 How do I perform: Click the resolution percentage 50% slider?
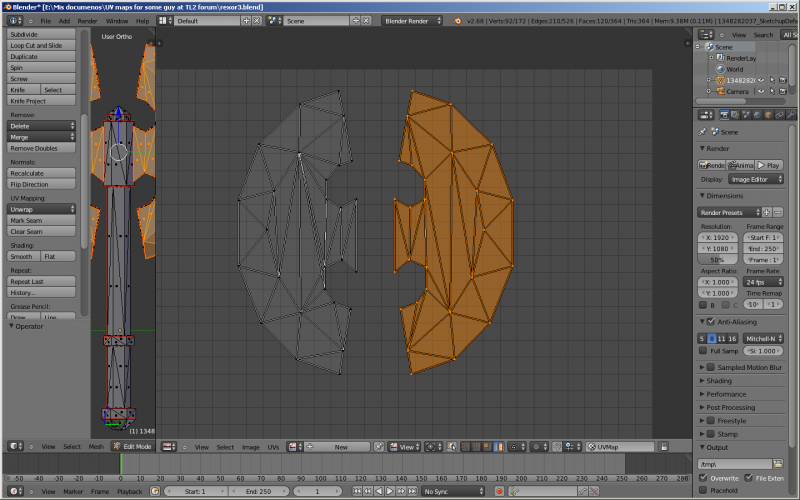point(717,259)
